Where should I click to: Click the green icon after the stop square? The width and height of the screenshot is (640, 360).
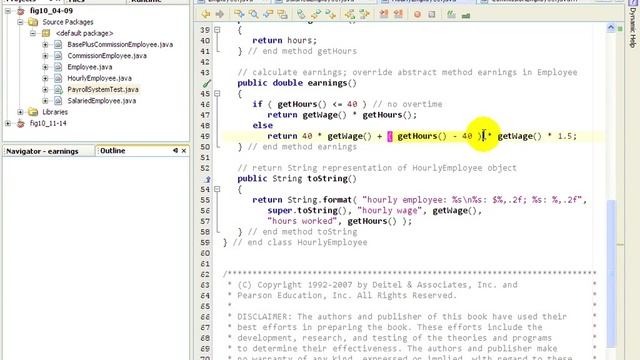coord(451,15)
